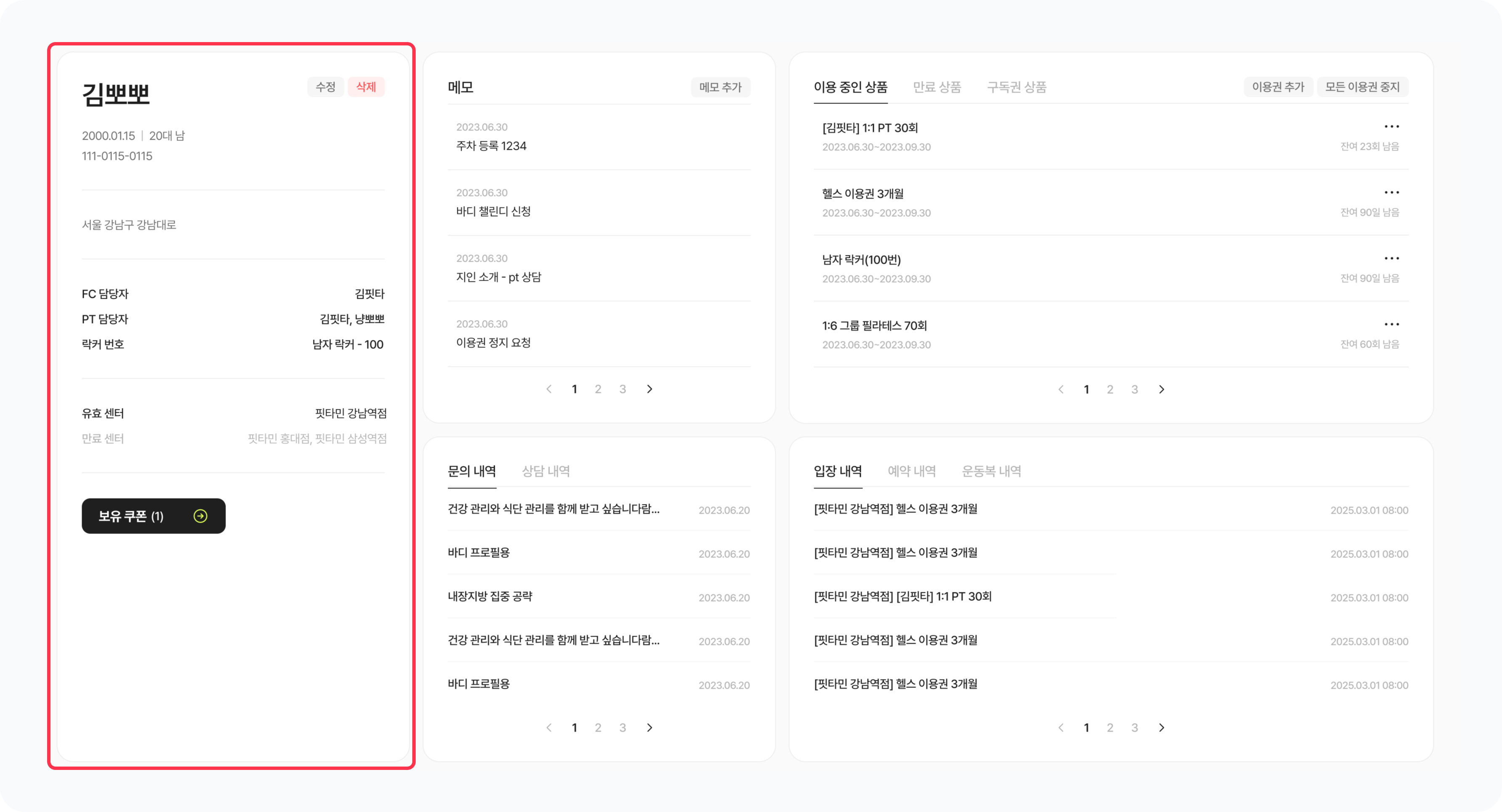The width and height of the screenshot is (1502, 812).
Task: Open the 예약 내역 tab
Action: pyautogui.click(x=911, y=471)
